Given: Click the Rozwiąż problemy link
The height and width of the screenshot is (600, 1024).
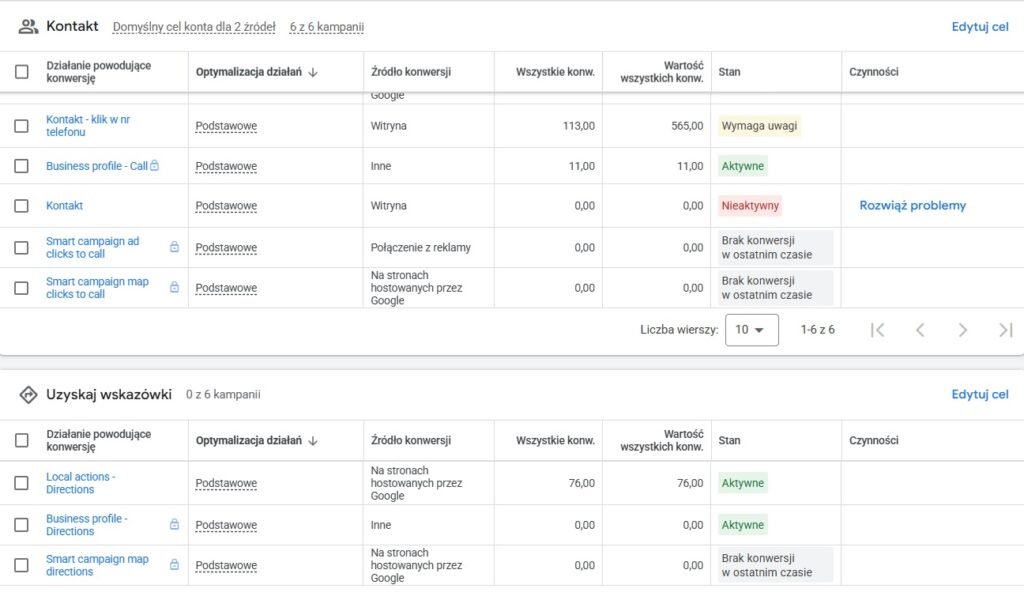Looking at the screenshot, I should (x=912, y=206).
